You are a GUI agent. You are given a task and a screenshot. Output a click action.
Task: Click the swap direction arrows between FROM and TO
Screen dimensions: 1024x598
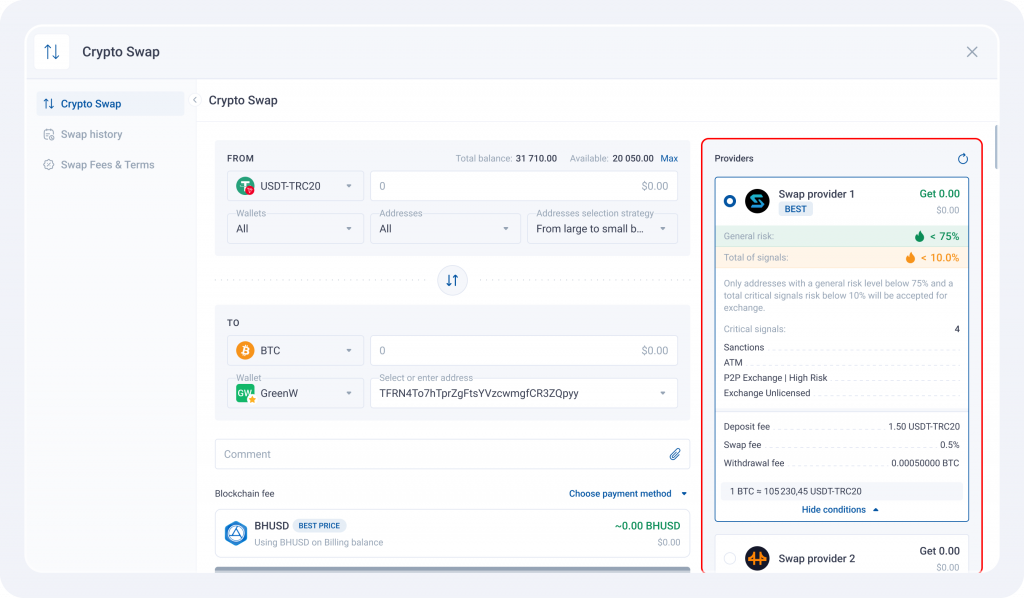pos(452,281)
